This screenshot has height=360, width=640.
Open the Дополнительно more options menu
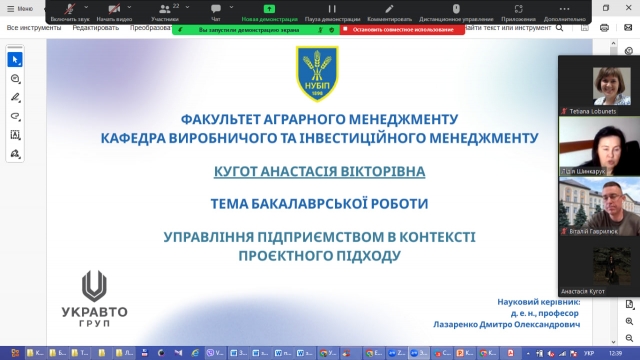(x=564, y=12)
